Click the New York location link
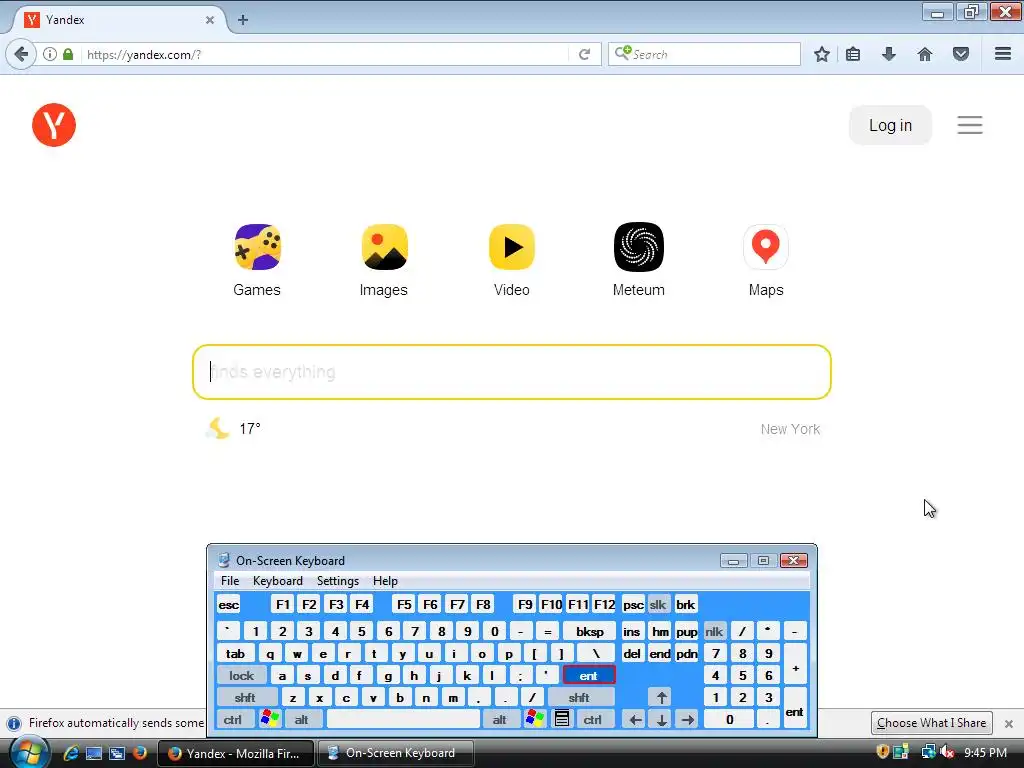Screen dimensions: 1024x768 (x=790, y=429)
